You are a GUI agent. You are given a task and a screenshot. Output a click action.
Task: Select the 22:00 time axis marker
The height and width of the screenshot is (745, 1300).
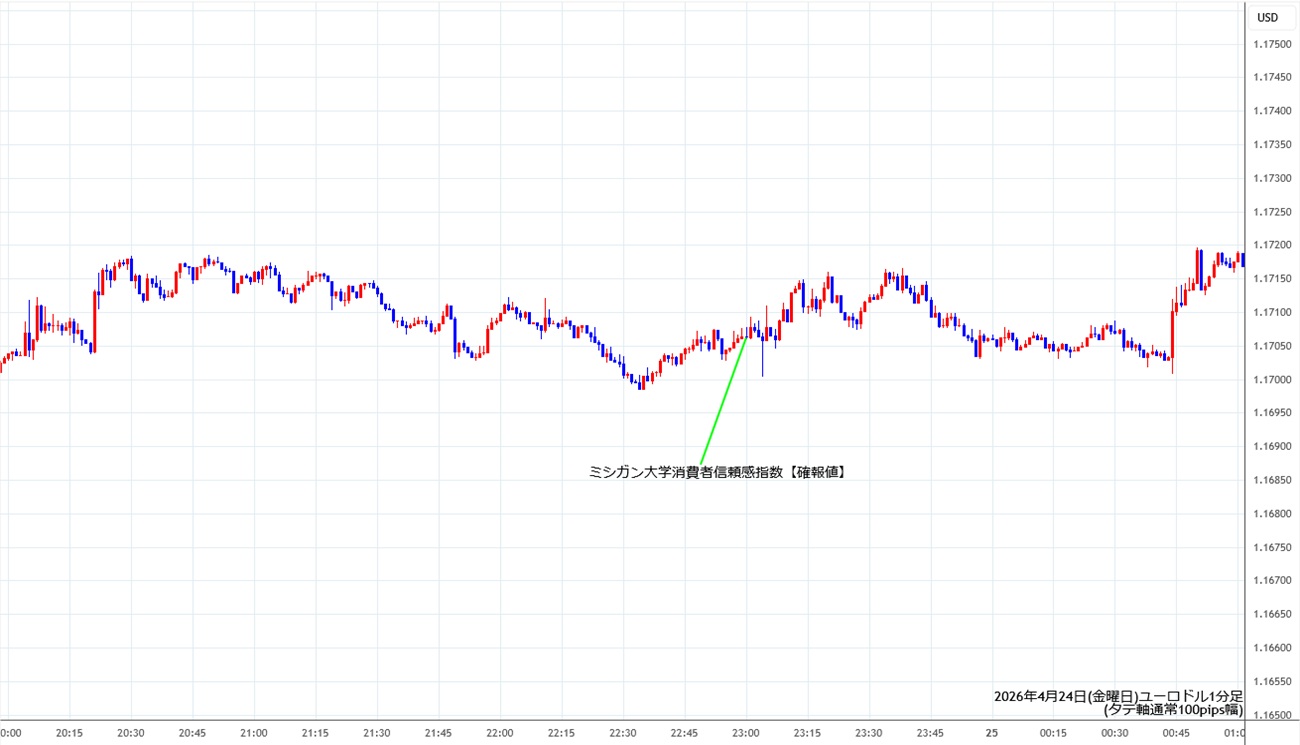500,733
